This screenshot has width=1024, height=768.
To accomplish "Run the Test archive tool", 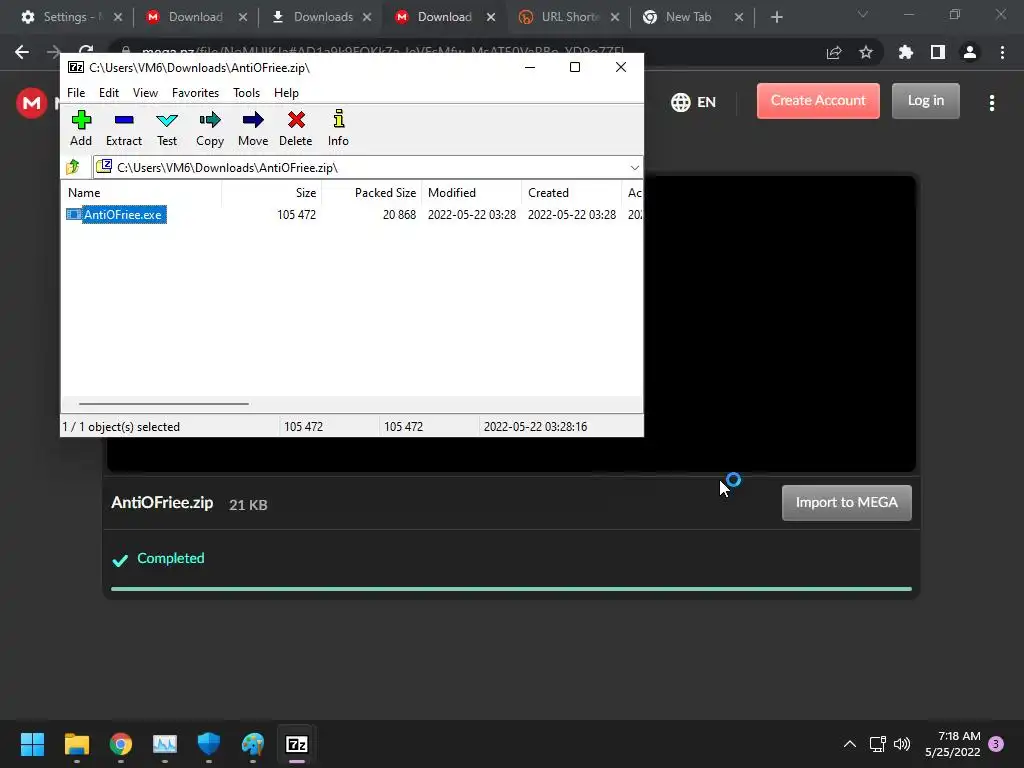I will tap(167, 128).
